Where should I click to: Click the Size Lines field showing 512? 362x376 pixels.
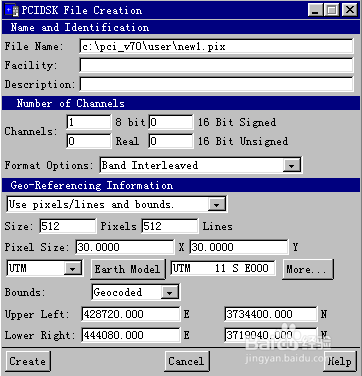(x=170, y=226)
